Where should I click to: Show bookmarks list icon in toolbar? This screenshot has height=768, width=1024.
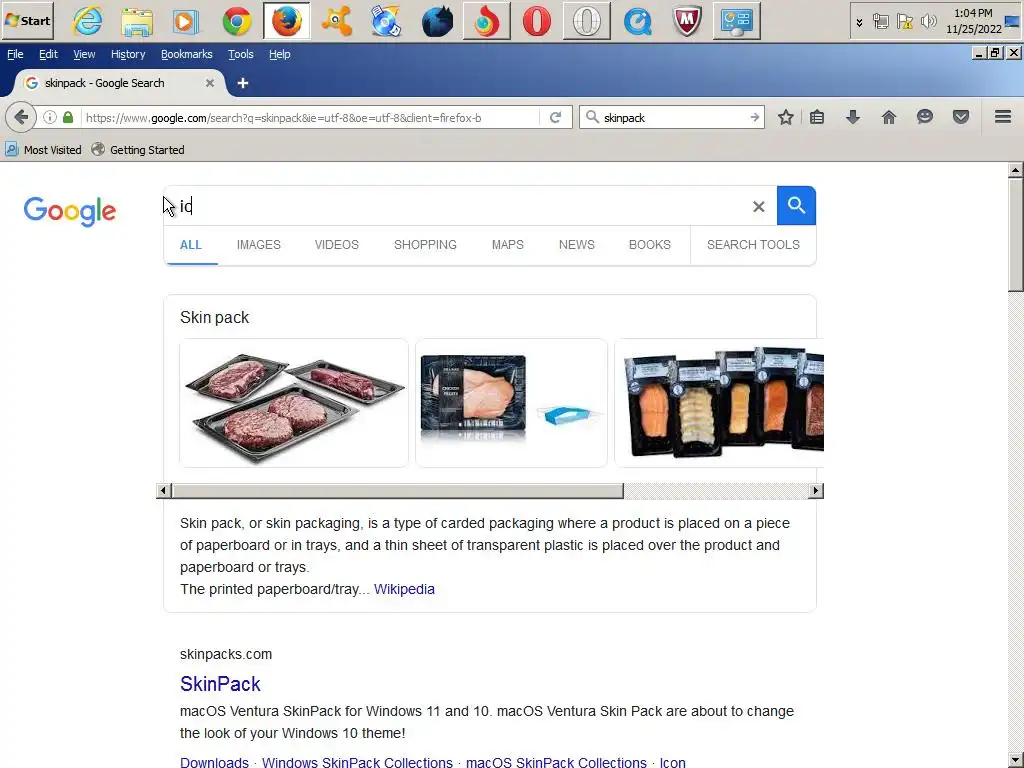pyautogui.click(x=817, y=118)
